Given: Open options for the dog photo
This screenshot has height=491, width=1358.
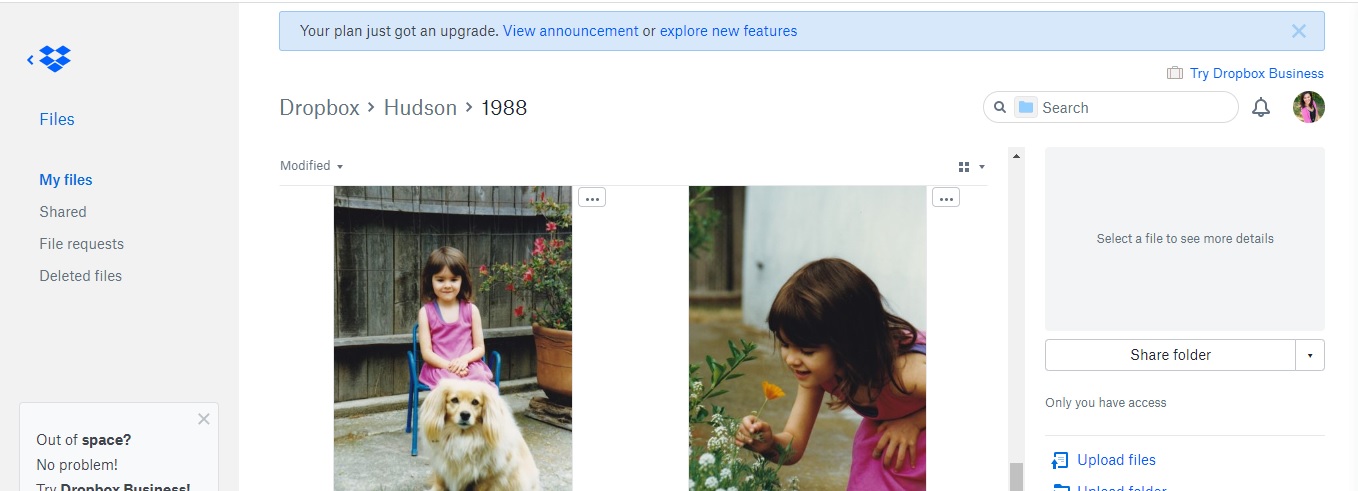Looking at the screenshot, I should tap(592, 198).
